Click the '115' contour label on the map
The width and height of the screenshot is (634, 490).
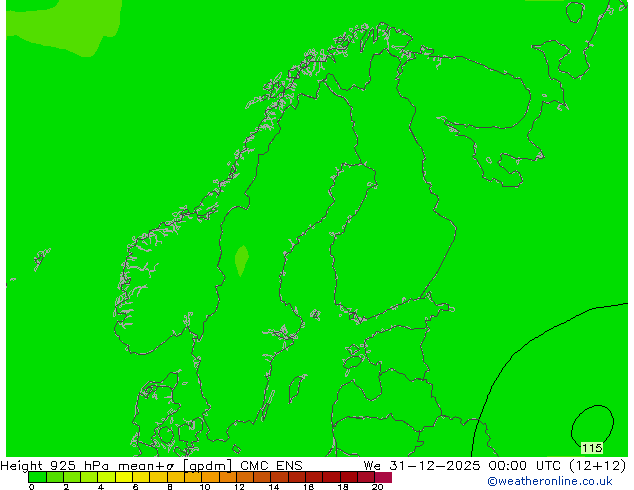tap(592, 448)
